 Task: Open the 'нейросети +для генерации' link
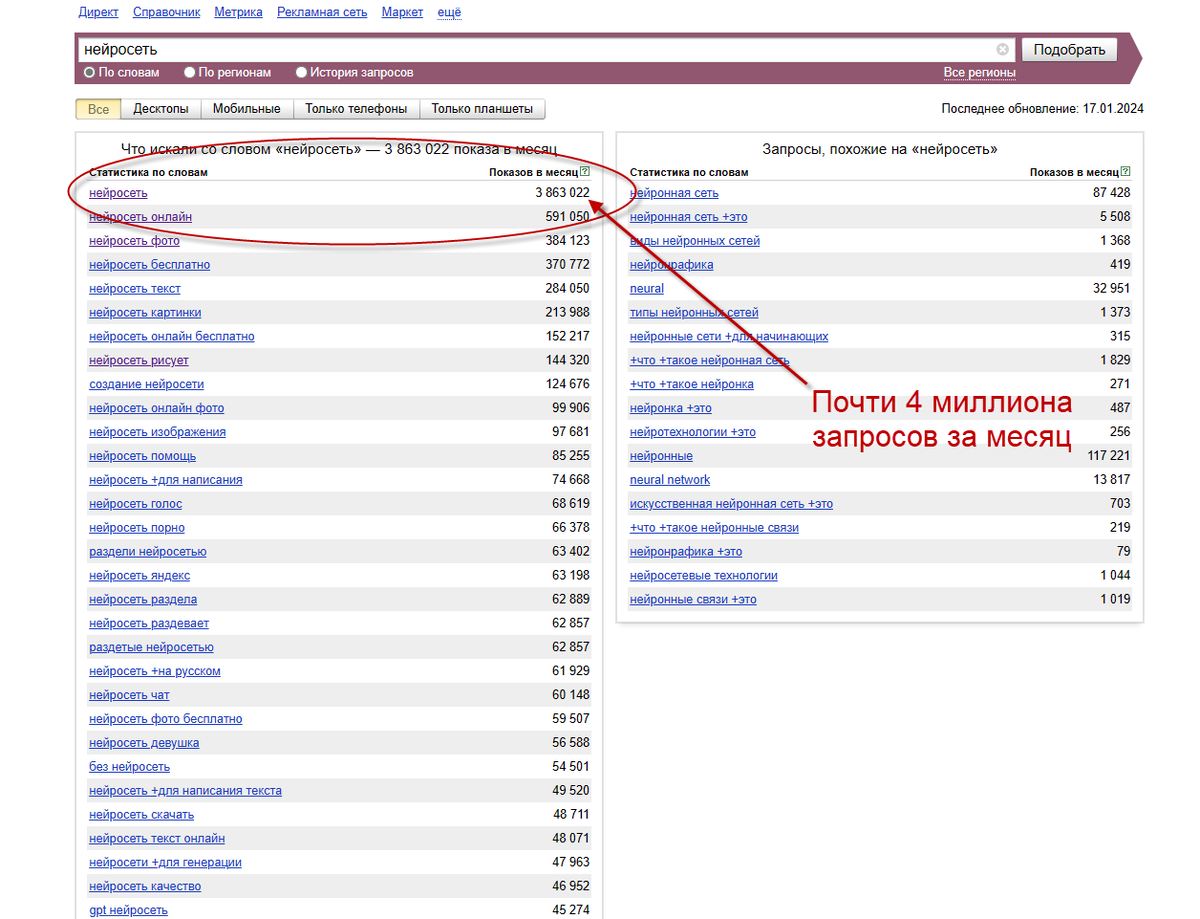165,862
